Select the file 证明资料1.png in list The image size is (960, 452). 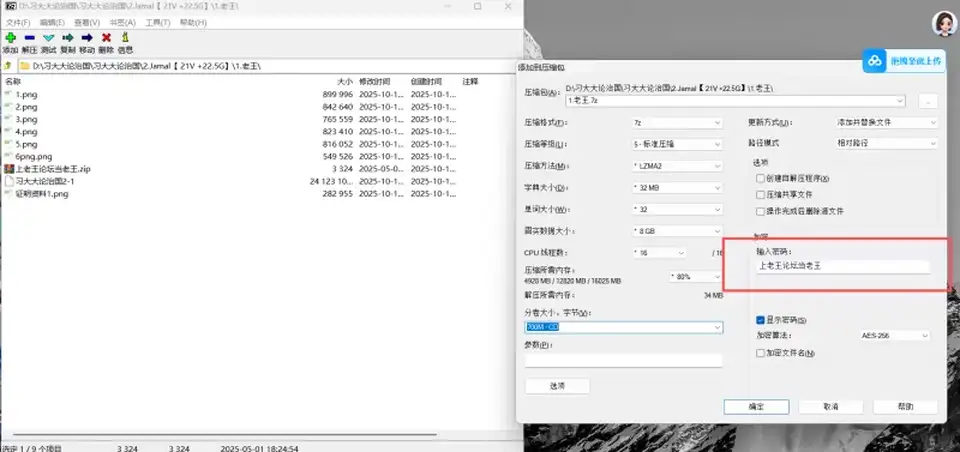(x=42, y=194)
